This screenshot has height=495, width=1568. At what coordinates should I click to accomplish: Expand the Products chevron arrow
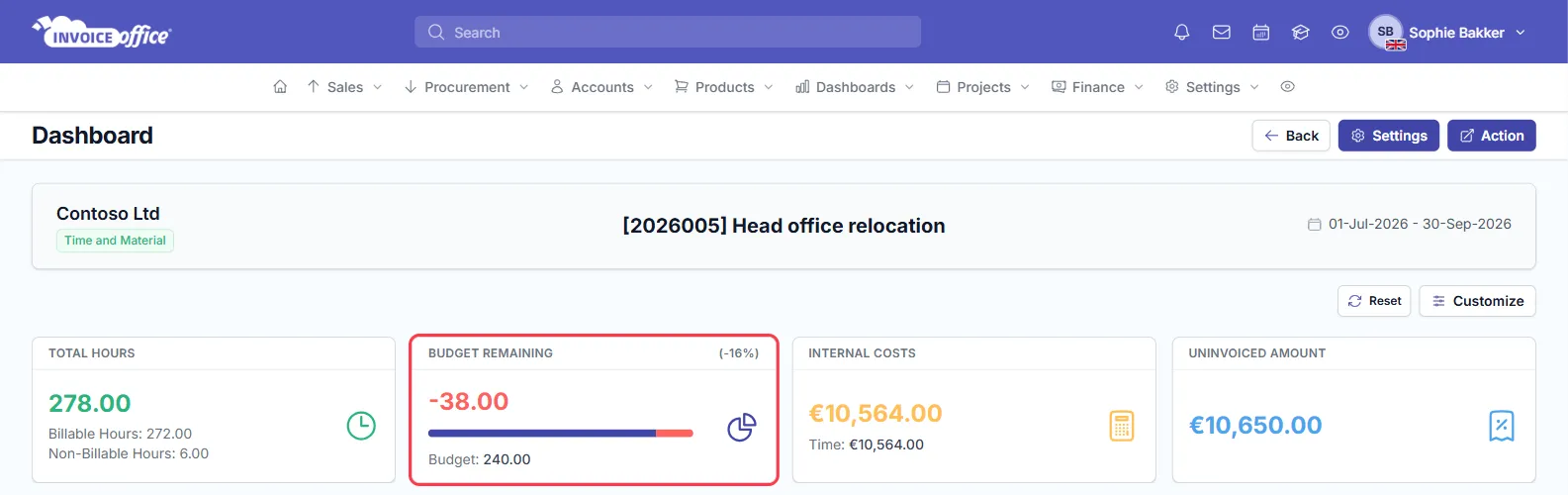click(x=769, y=87)
